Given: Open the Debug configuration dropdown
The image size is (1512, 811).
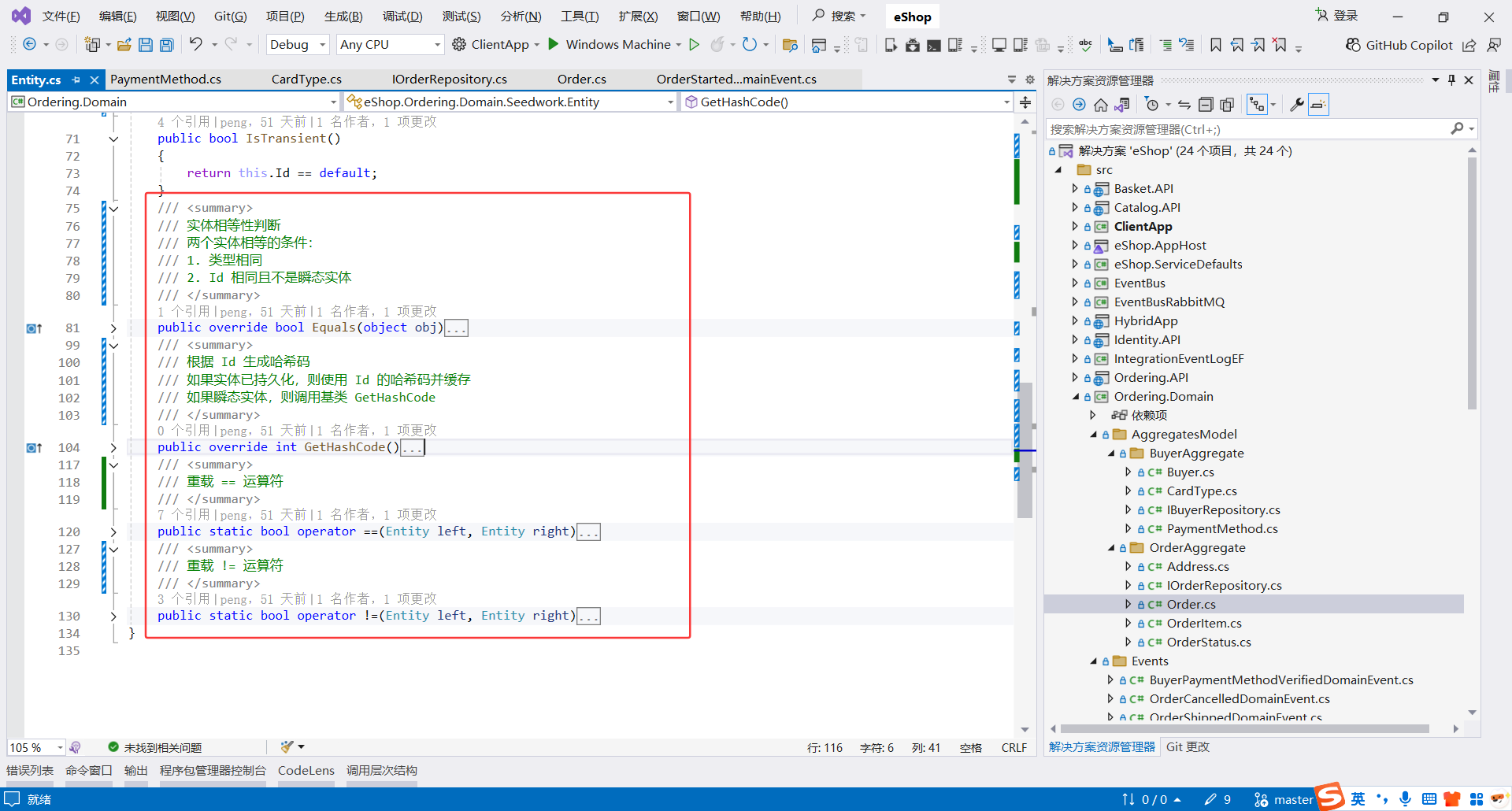Looking at the screenshot, I should (x=298, y=45).
